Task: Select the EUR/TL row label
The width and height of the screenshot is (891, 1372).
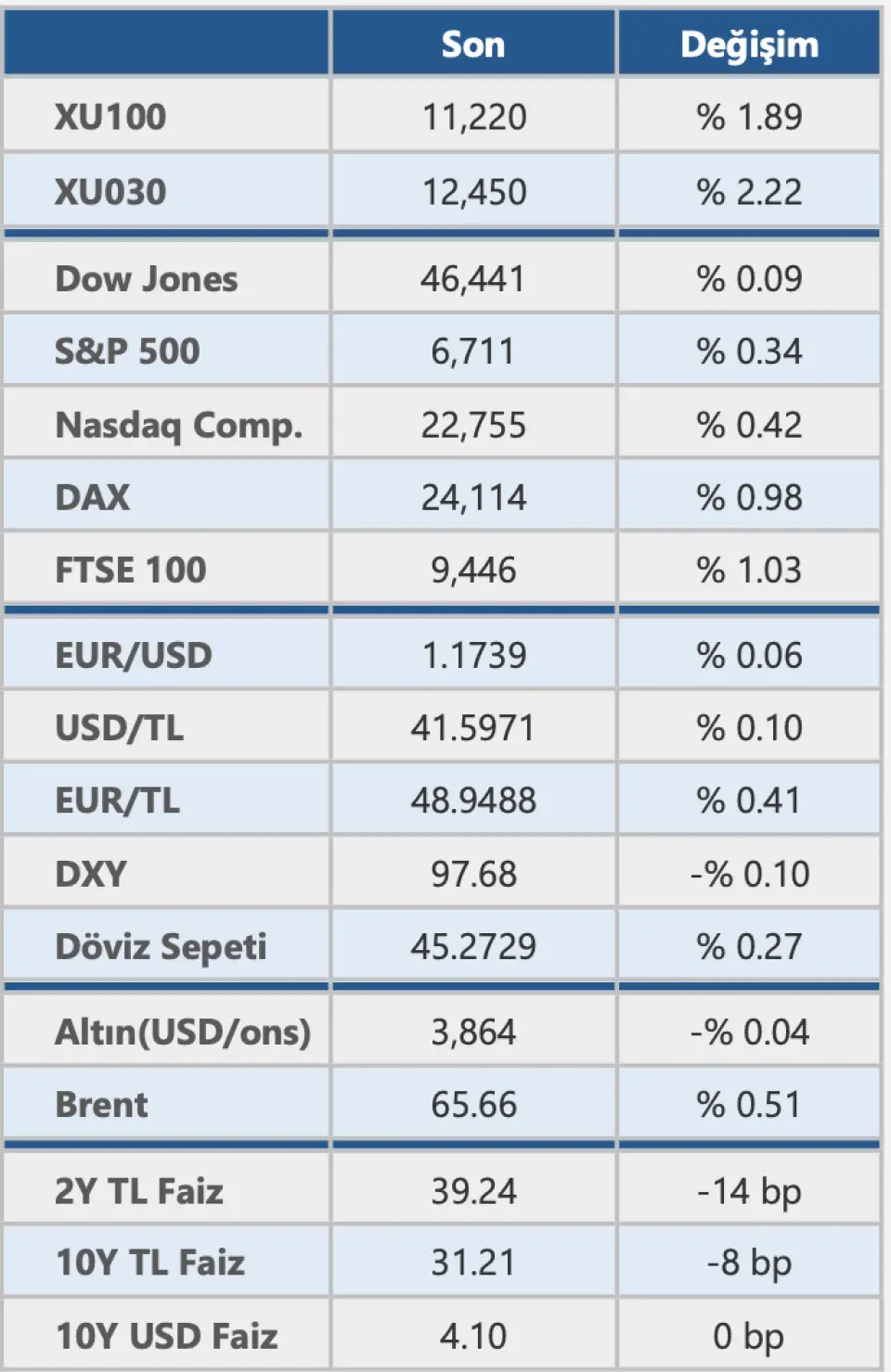Action: pos(118,801)
